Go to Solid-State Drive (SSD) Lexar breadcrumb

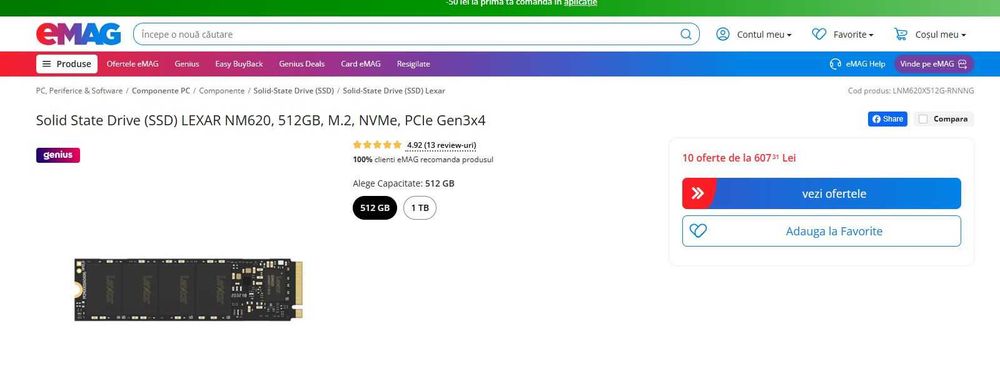pyautogui.click(x=393, y=91)
